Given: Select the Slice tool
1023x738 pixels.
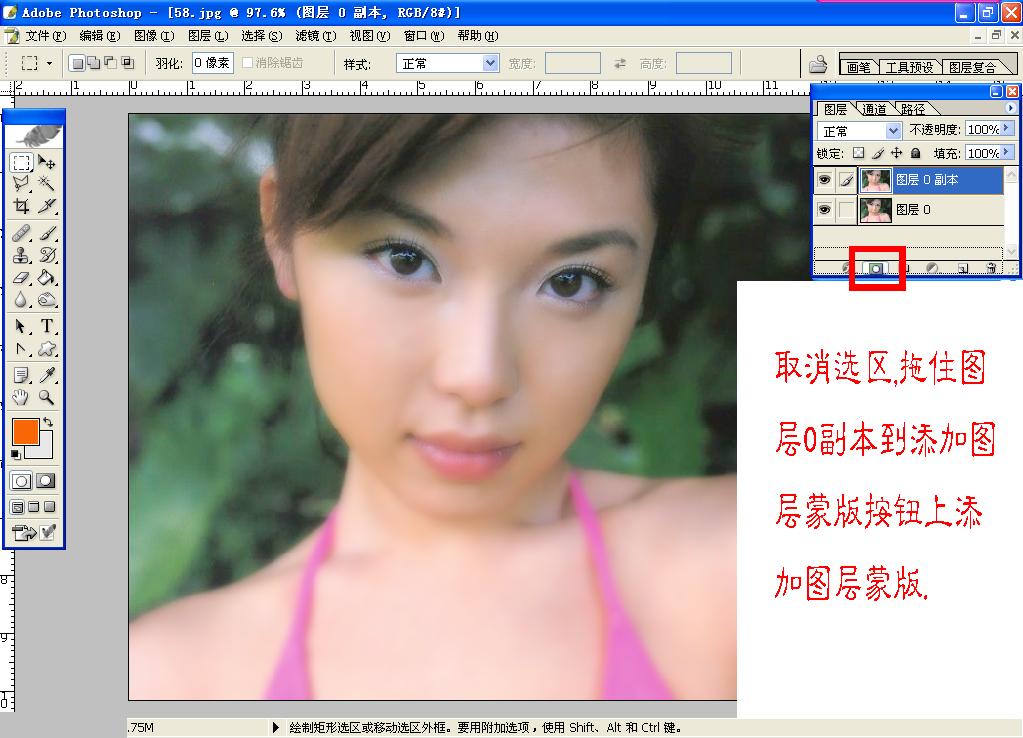Looking at the screenshot, I should pos(46,206).
